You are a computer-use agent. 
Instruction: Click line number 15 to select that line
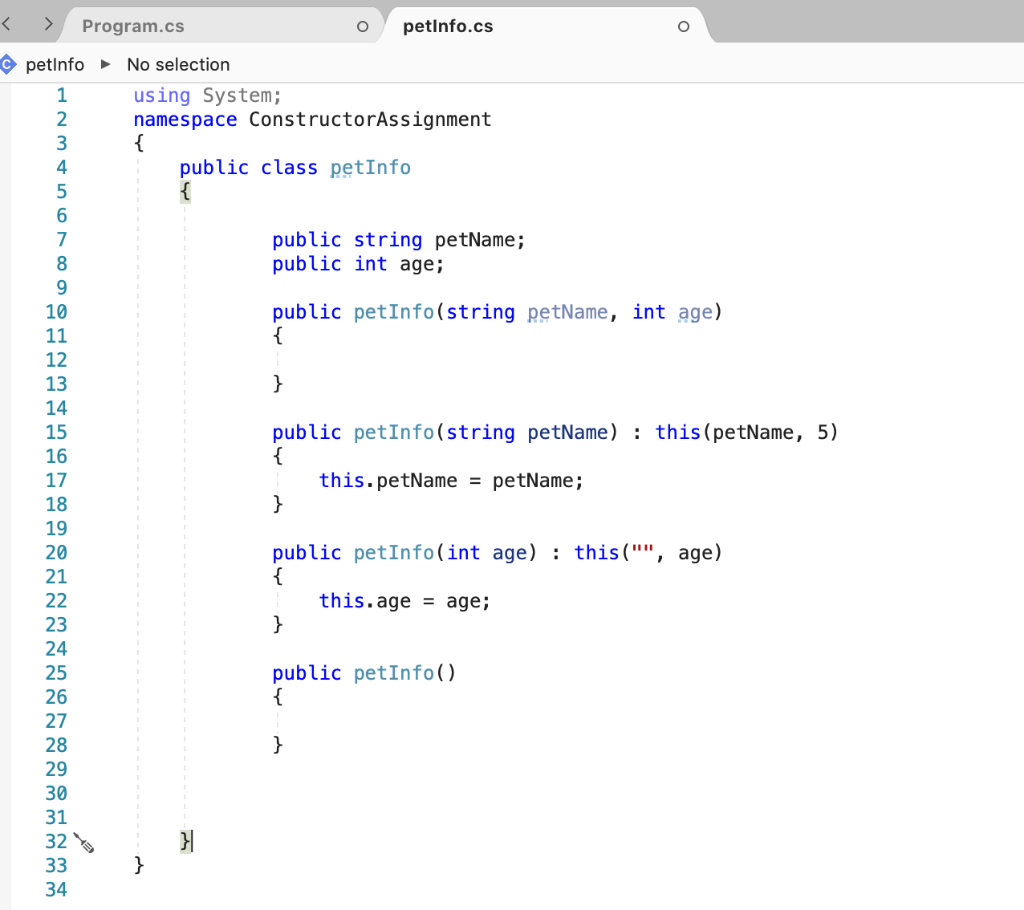tap(56, 432)
